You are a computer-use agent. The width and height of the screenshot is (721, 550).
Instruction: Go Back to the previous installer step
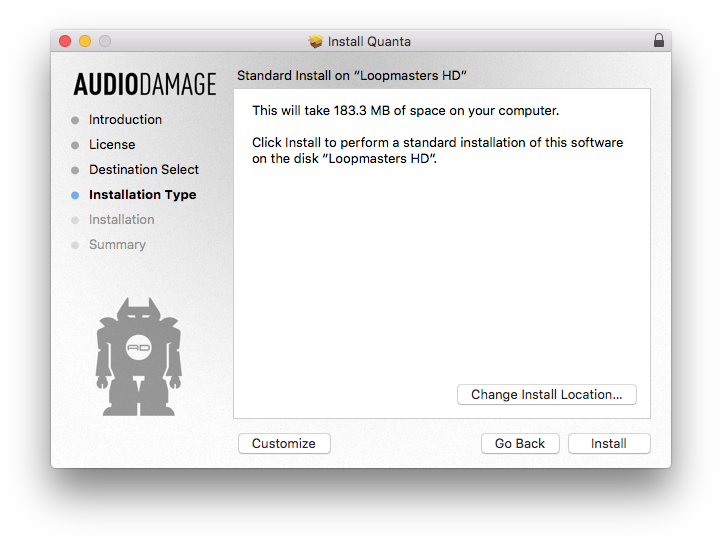tap(520, 444)
